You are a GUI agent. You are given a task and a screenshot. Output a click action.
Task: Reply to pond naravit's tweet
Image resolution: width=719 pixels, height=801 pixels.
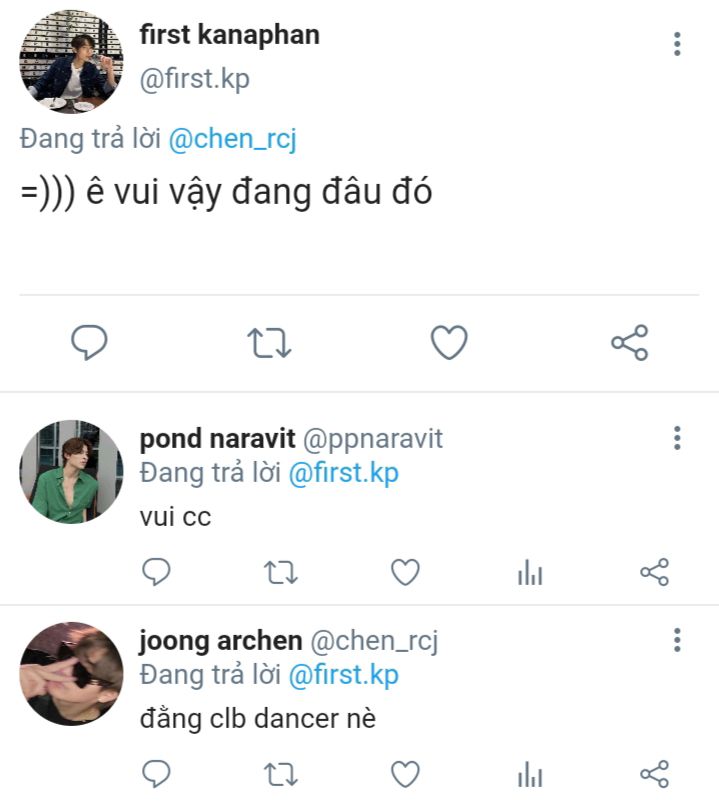pyautogui.click(x=155, y=572)
